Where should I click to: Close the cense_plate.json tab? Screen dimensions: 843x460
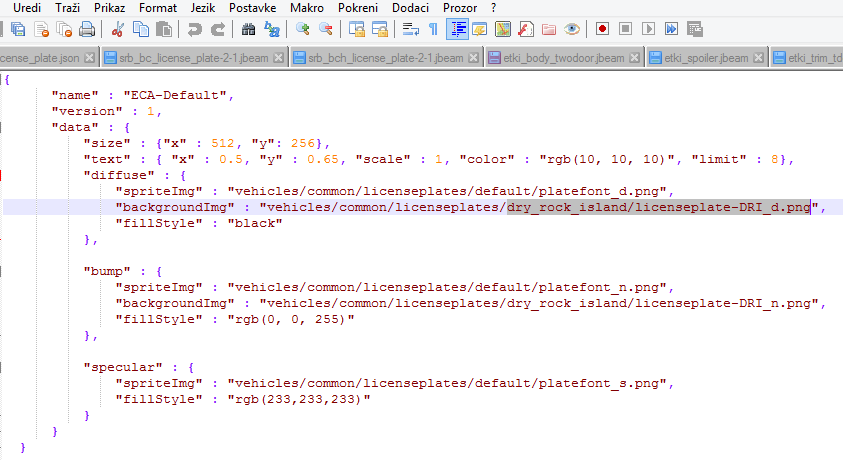coord(90,58)
